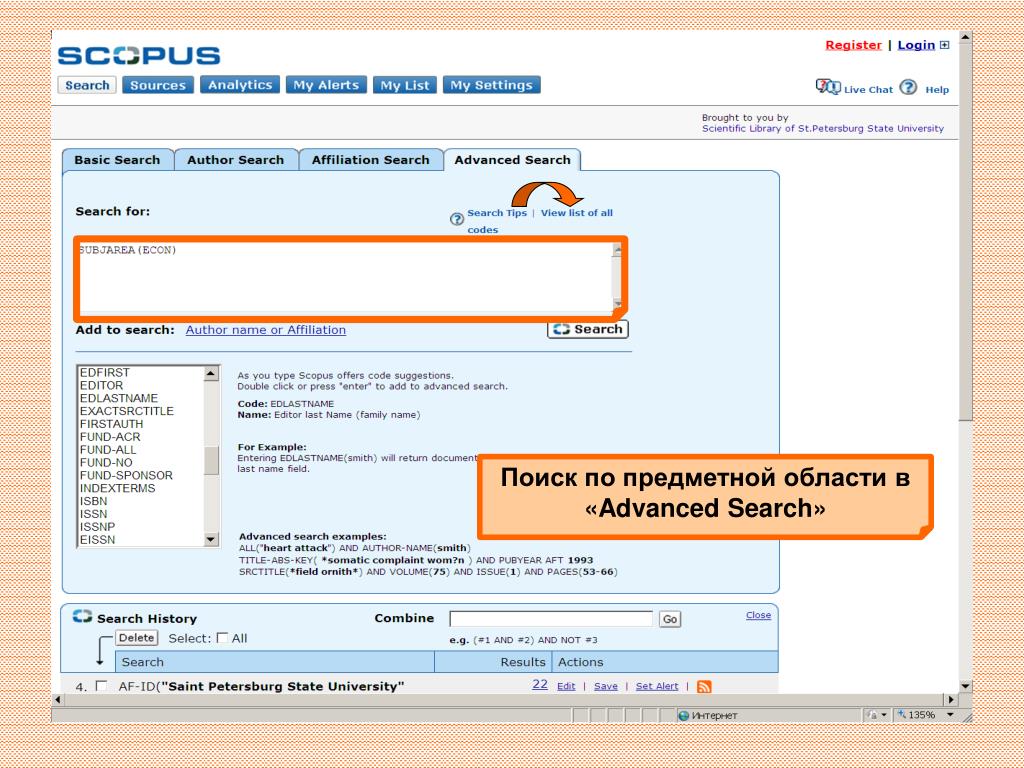1024x768 pixels.
Task: Click the Delete button in Search History
Action: click(136, 638)
